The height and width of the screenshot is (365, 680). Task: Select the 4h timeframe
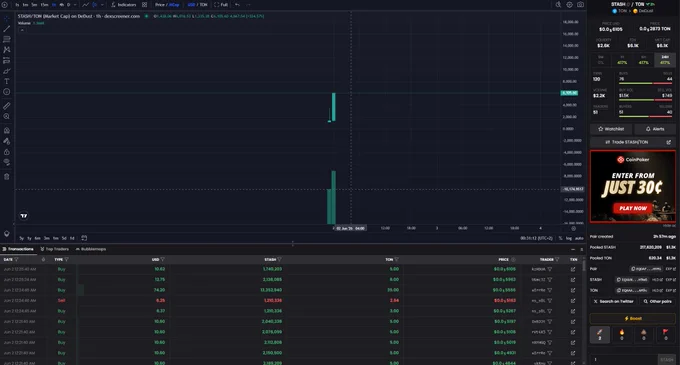coord(62,5)
